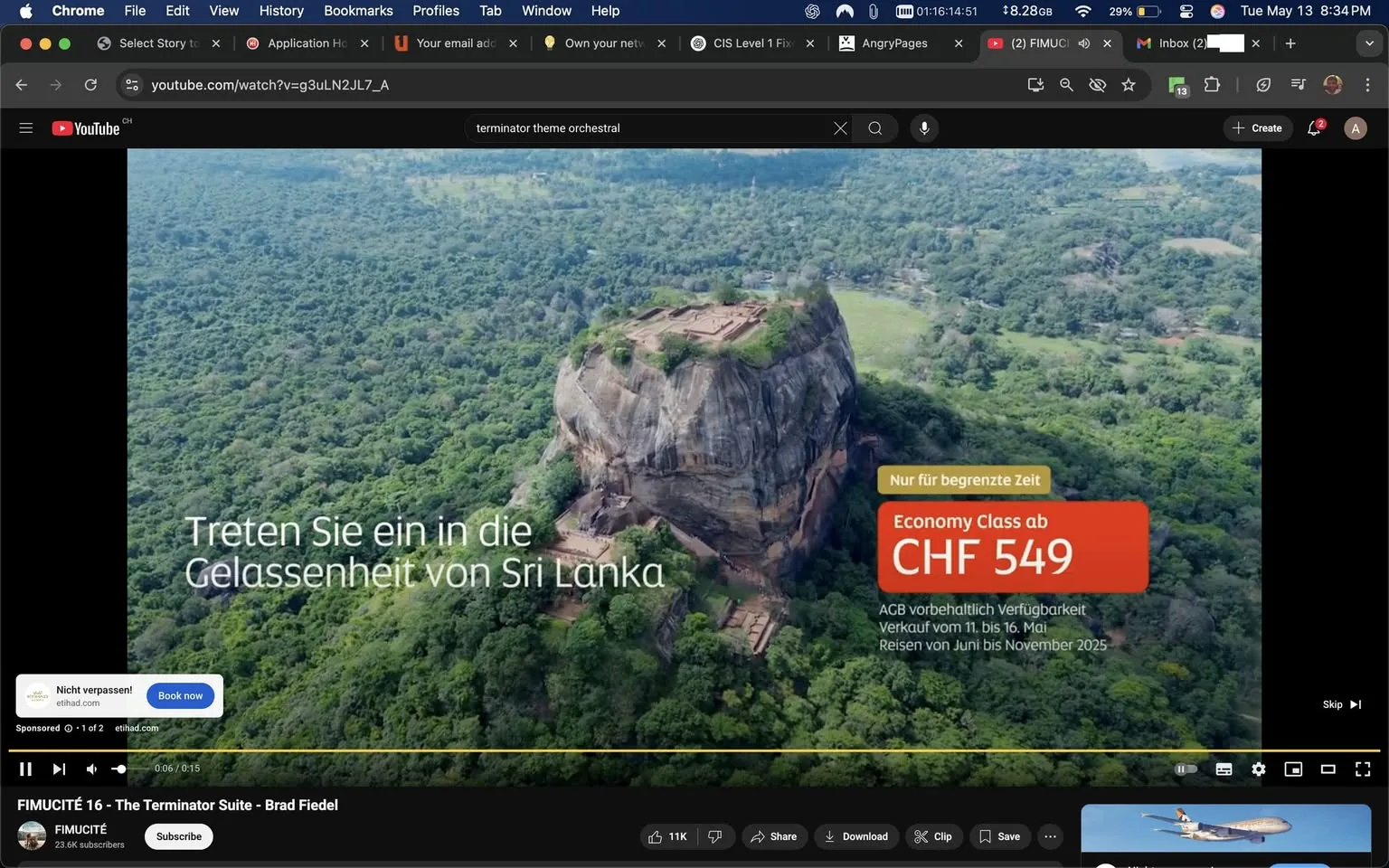The image size is (1389, 868).
Task: Open Chrome's three-dot browser menu
Action: tap(1368, 84)
